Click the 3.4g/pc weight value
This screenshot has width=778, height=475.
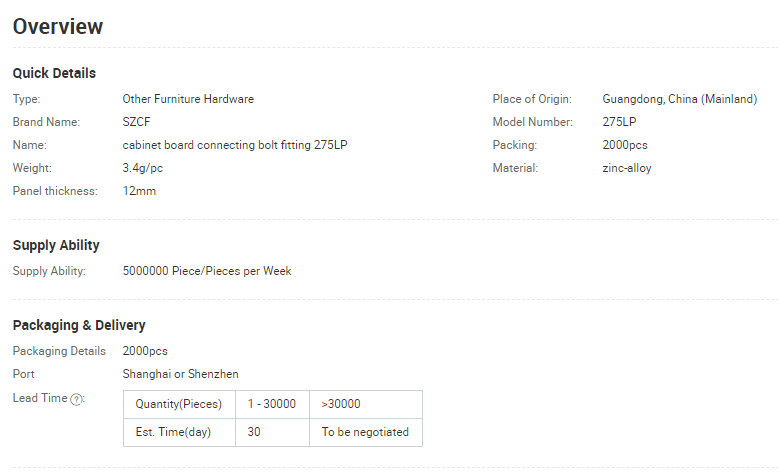pos(142,168)
